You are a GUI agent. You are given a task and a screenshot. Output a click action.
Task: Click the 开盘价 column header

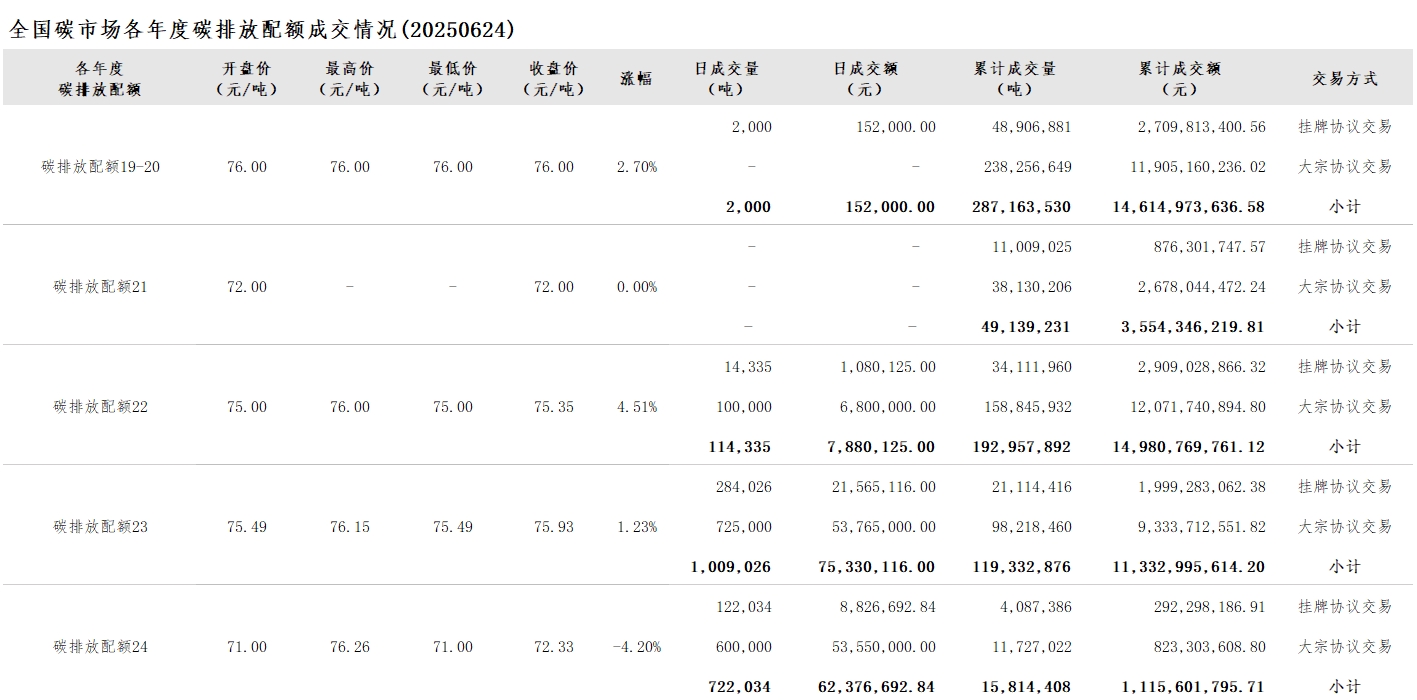coord(246,78)
